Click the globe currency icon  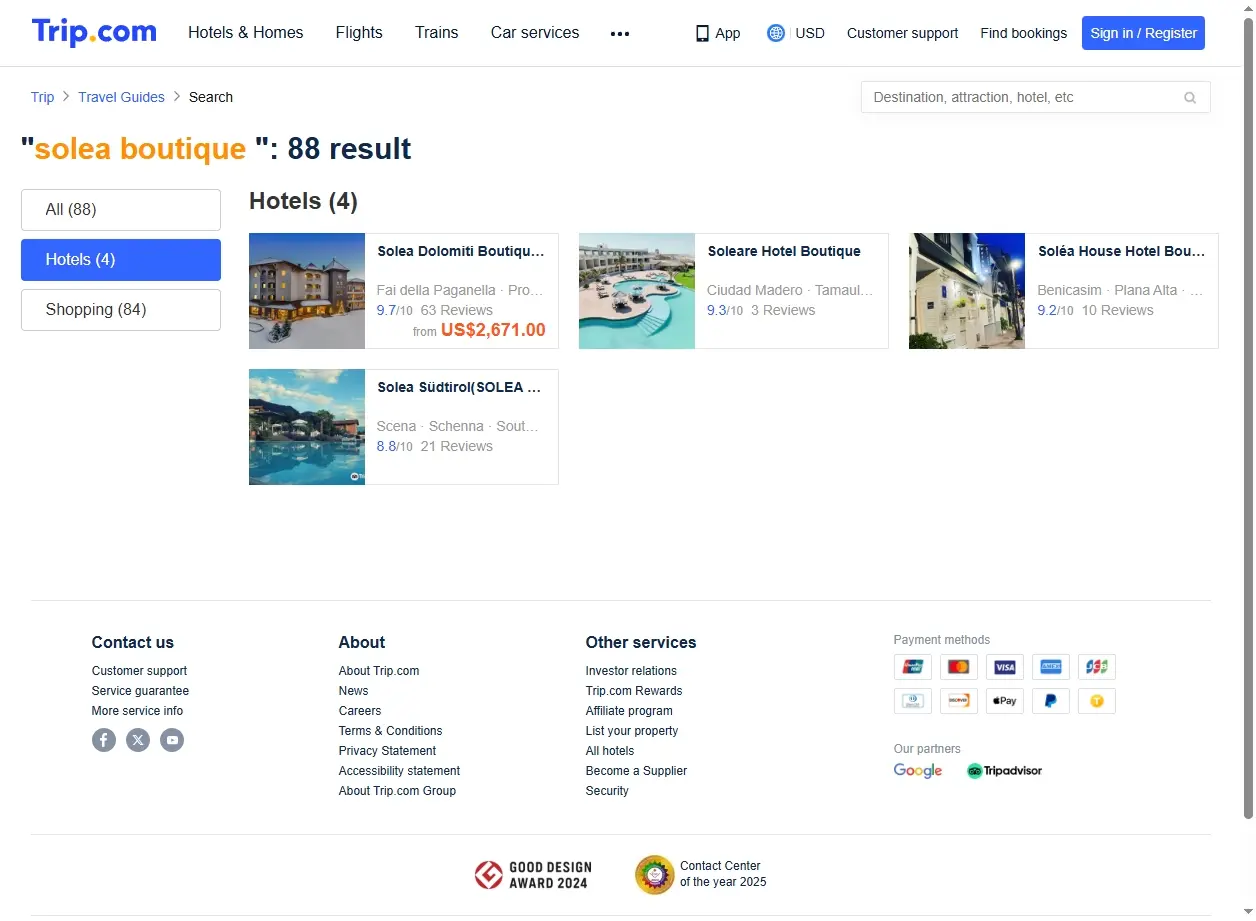coord(776,33)
